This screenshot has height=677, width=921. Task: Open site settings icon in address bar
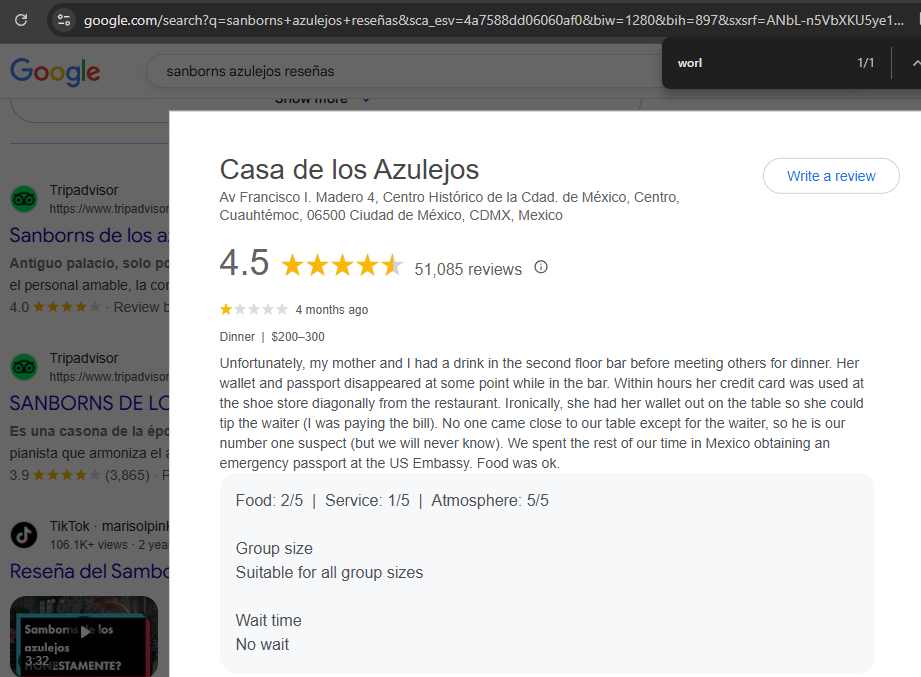[x=63, y=20]
